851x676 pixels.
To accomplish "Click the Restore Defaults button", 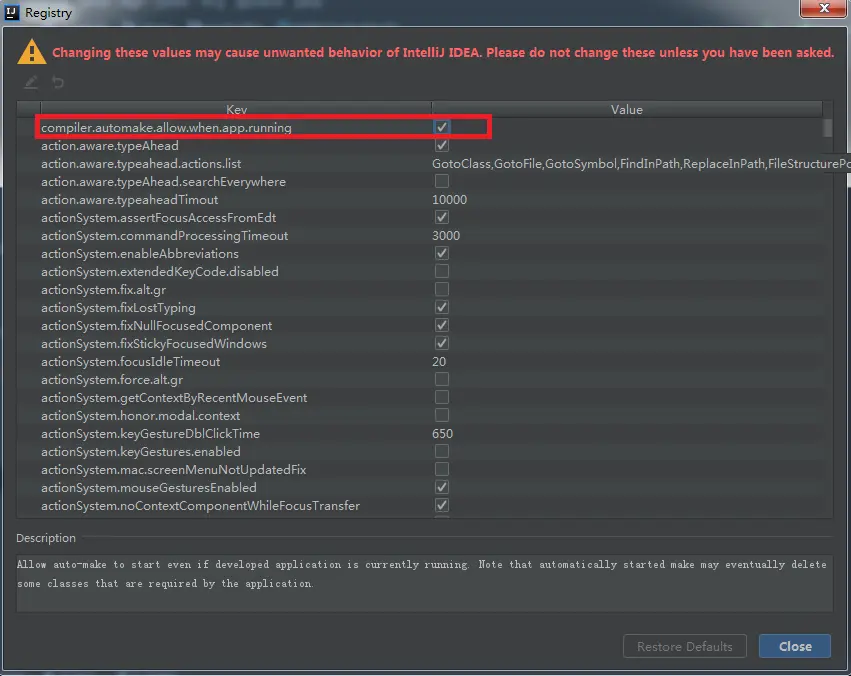I will [685, 646].
